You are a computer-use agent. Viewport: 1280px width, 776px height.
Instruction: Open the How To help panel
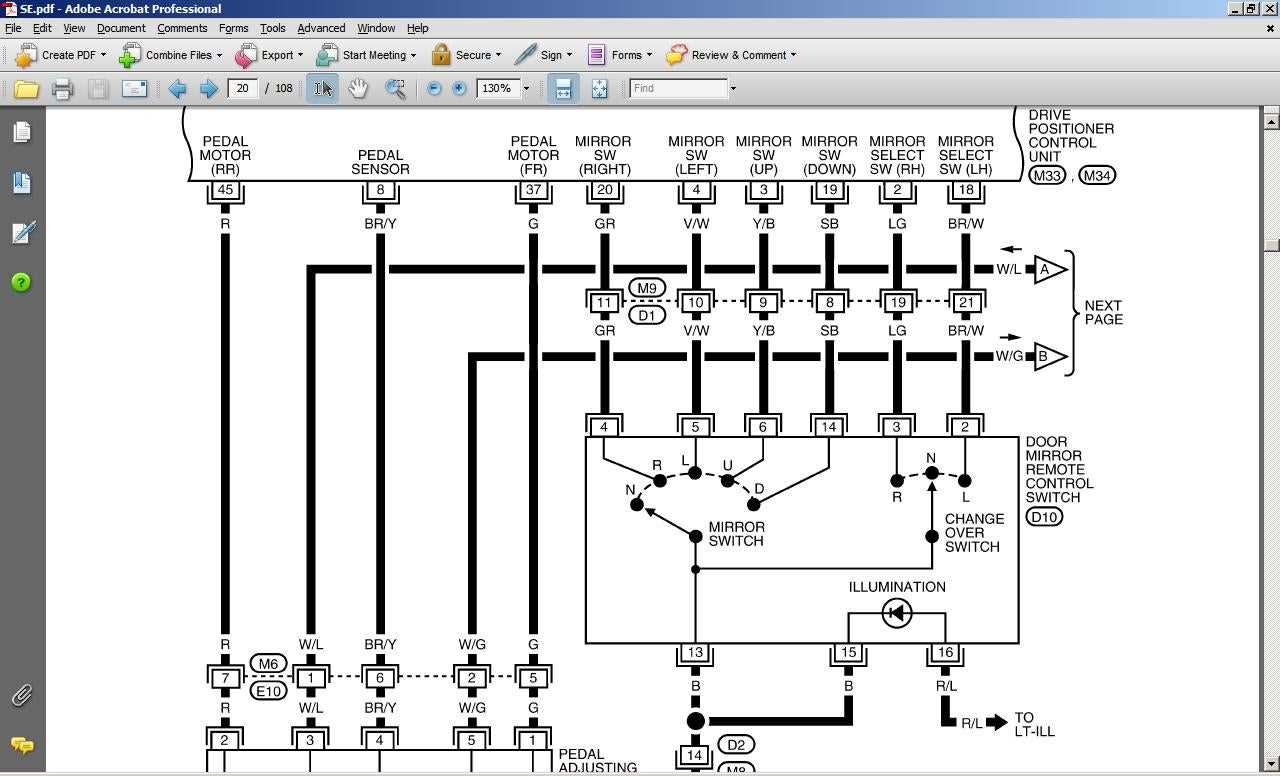pos(22,282)
